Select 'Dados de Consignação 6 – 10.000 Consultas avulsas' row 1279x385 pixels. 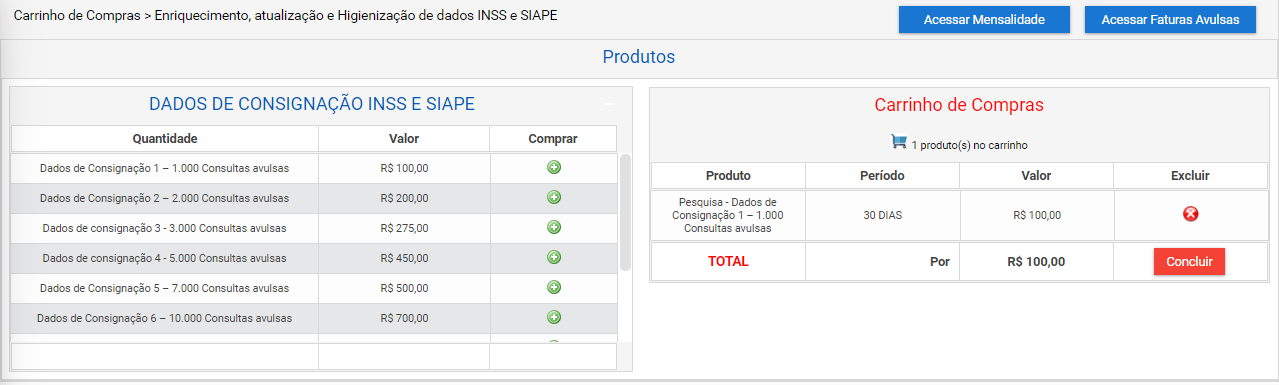[x=314, y=318]
